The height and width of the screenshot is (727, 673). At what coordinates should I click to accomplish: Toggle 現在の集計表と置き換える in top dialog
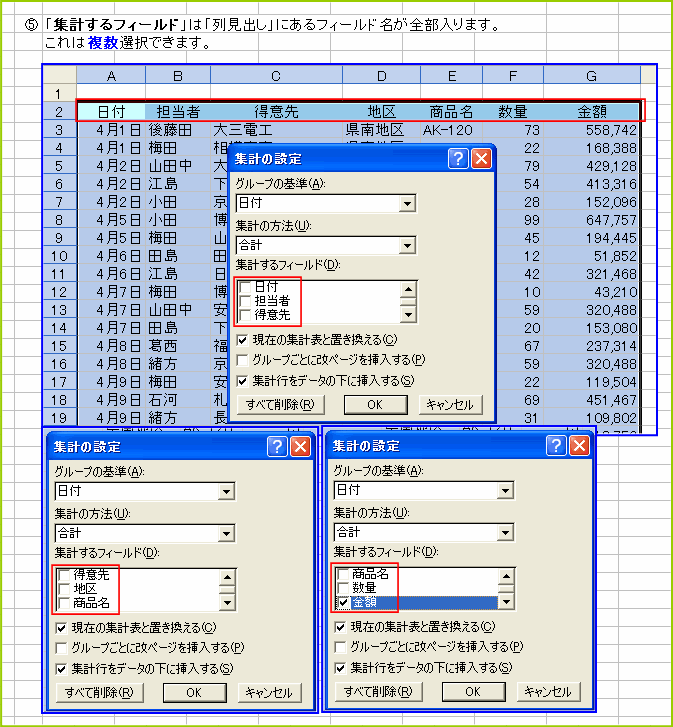(242, 340)
